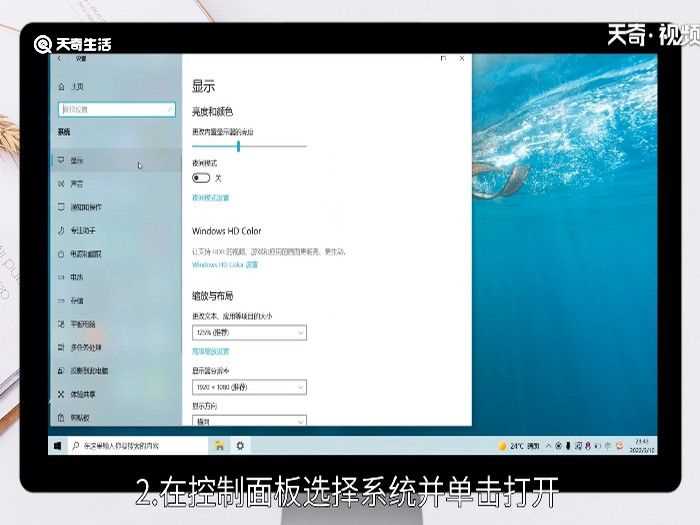The image size is (700, 525).
Task: Open File Explorer from the taskbar
Action: (x=219, y=446)
